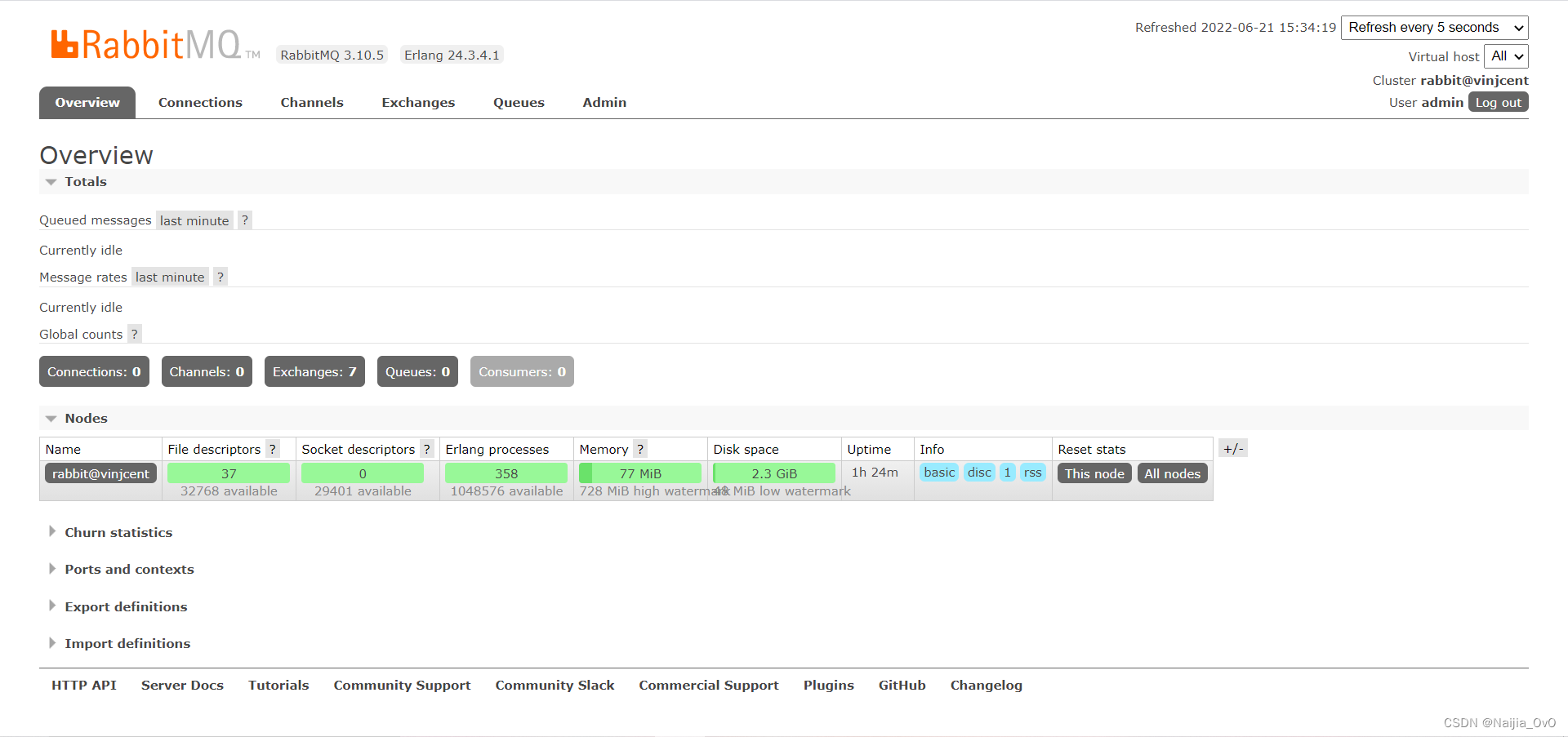
Task: Click the Disk space 2.3 GiB bar
Action: tap(774, 473)
